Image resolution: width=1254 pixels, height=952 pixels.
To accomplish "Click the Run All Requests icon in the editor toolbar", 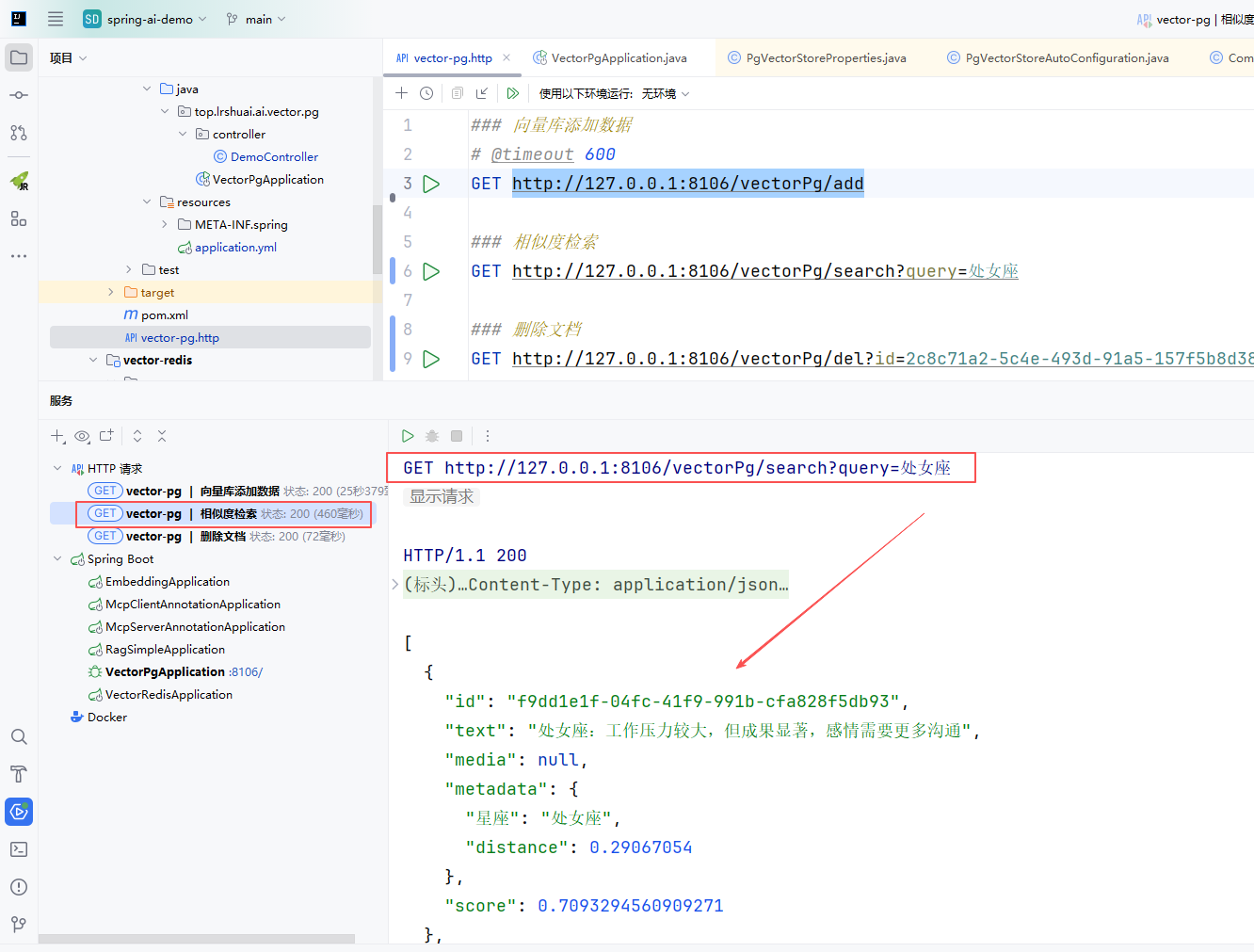I will click(x=512, y=93).
